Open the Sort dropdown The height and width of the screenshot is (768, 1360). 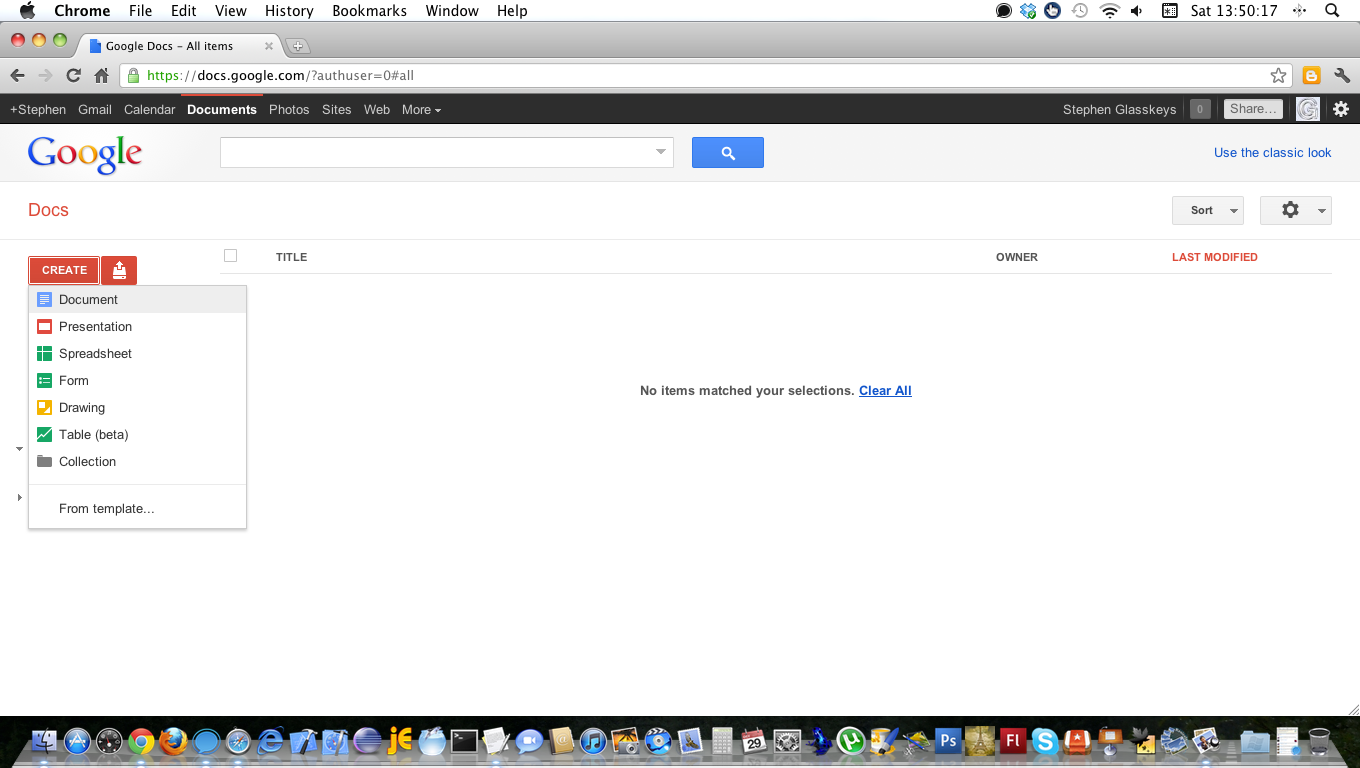point(1207,210)
